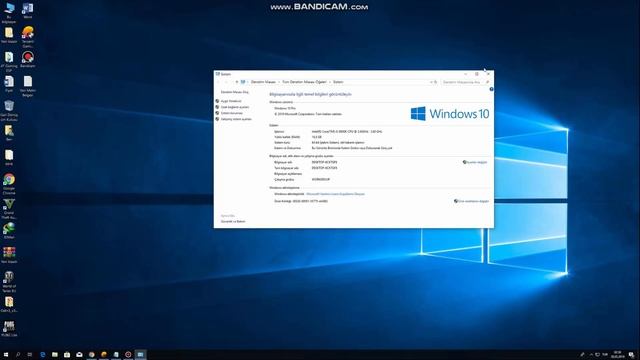The image size is (640, 360).
Task: Open the Mail app from the taskbar
Action: (x=79, y=355)
